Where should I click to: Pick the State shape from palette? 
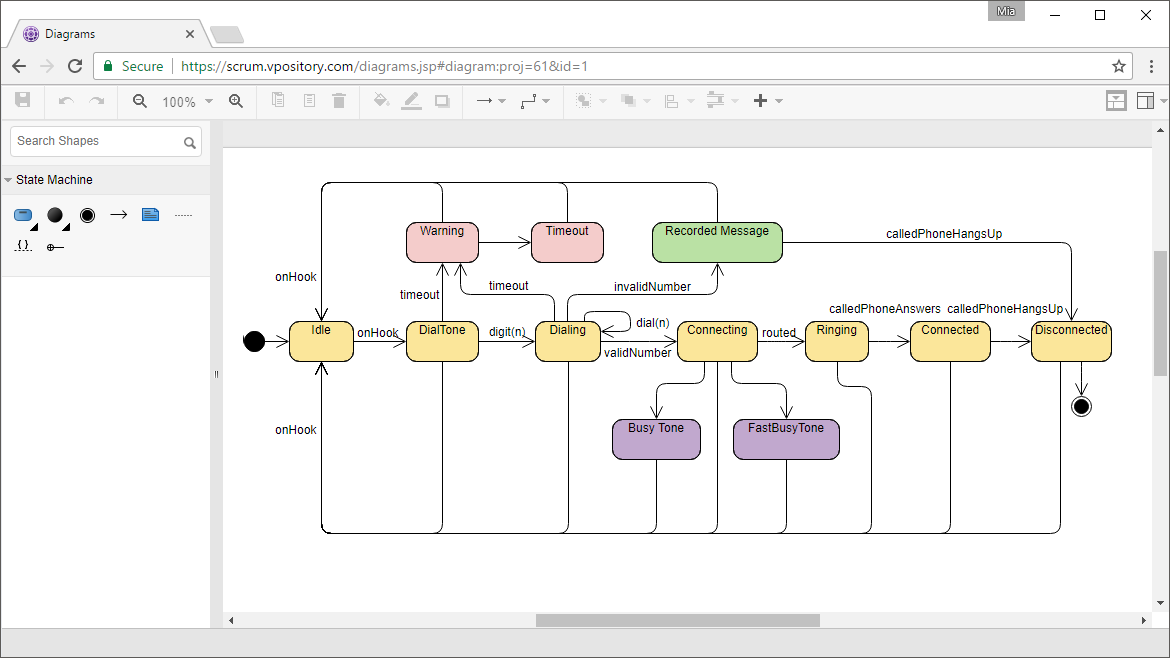point(23,216)
